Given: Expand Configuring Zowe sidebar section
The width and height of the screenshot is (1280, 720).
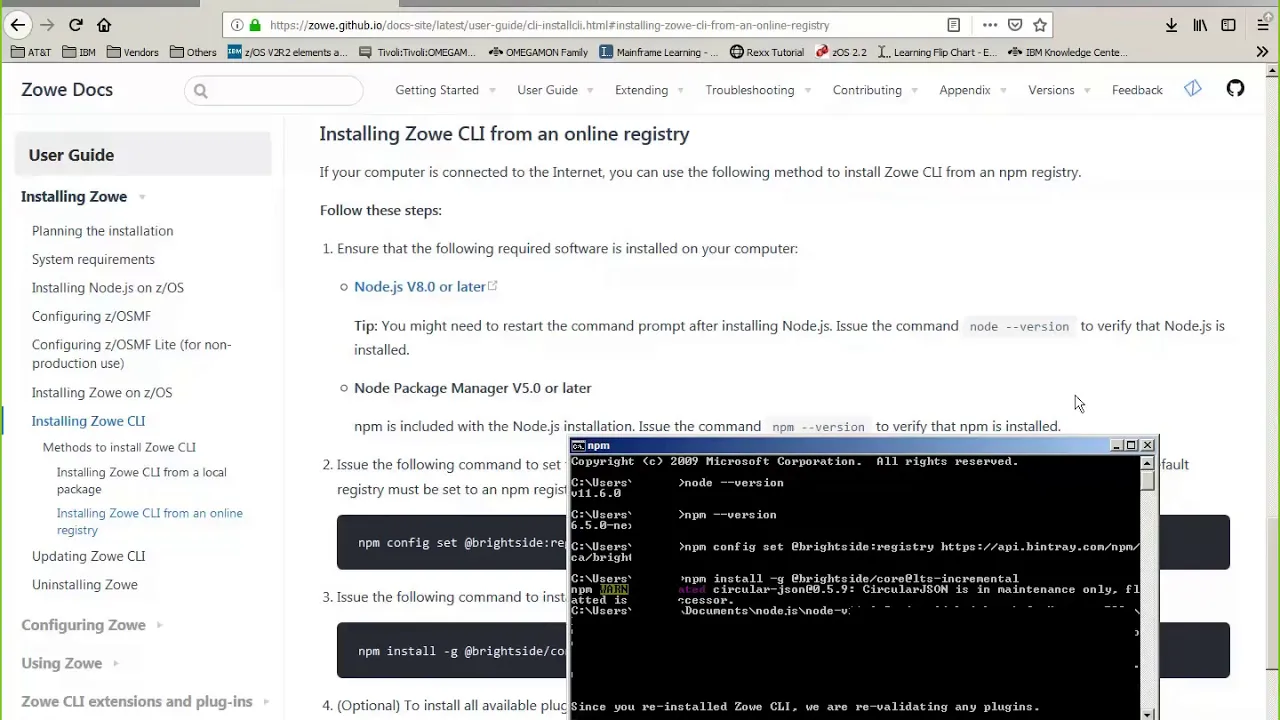Looking at the screenshot, I should [92, 625].
